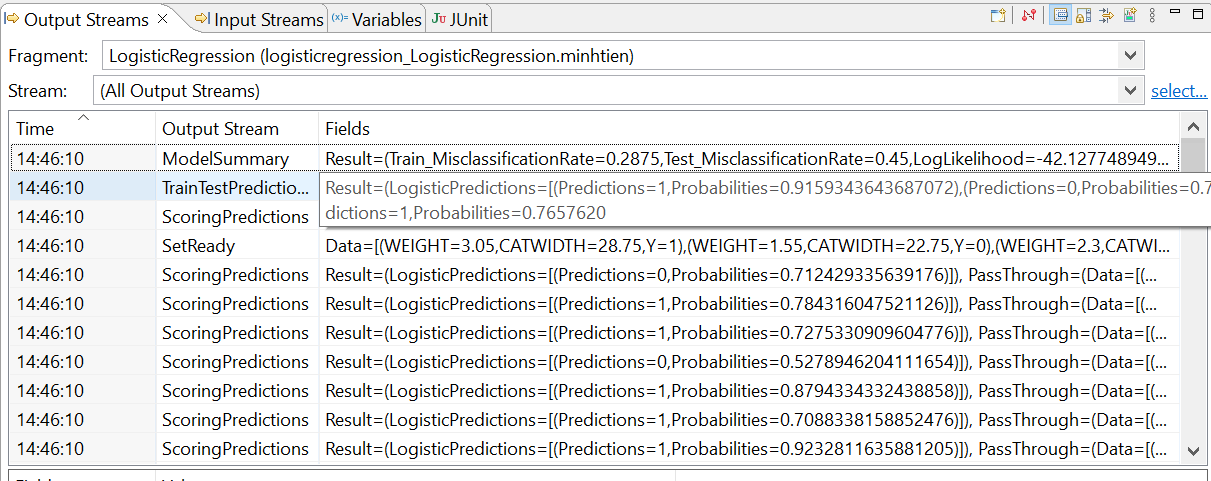This screenshot has height=481, width=1211.
Task: Sort by the Time column header
Action: click(x=82, y=128)
